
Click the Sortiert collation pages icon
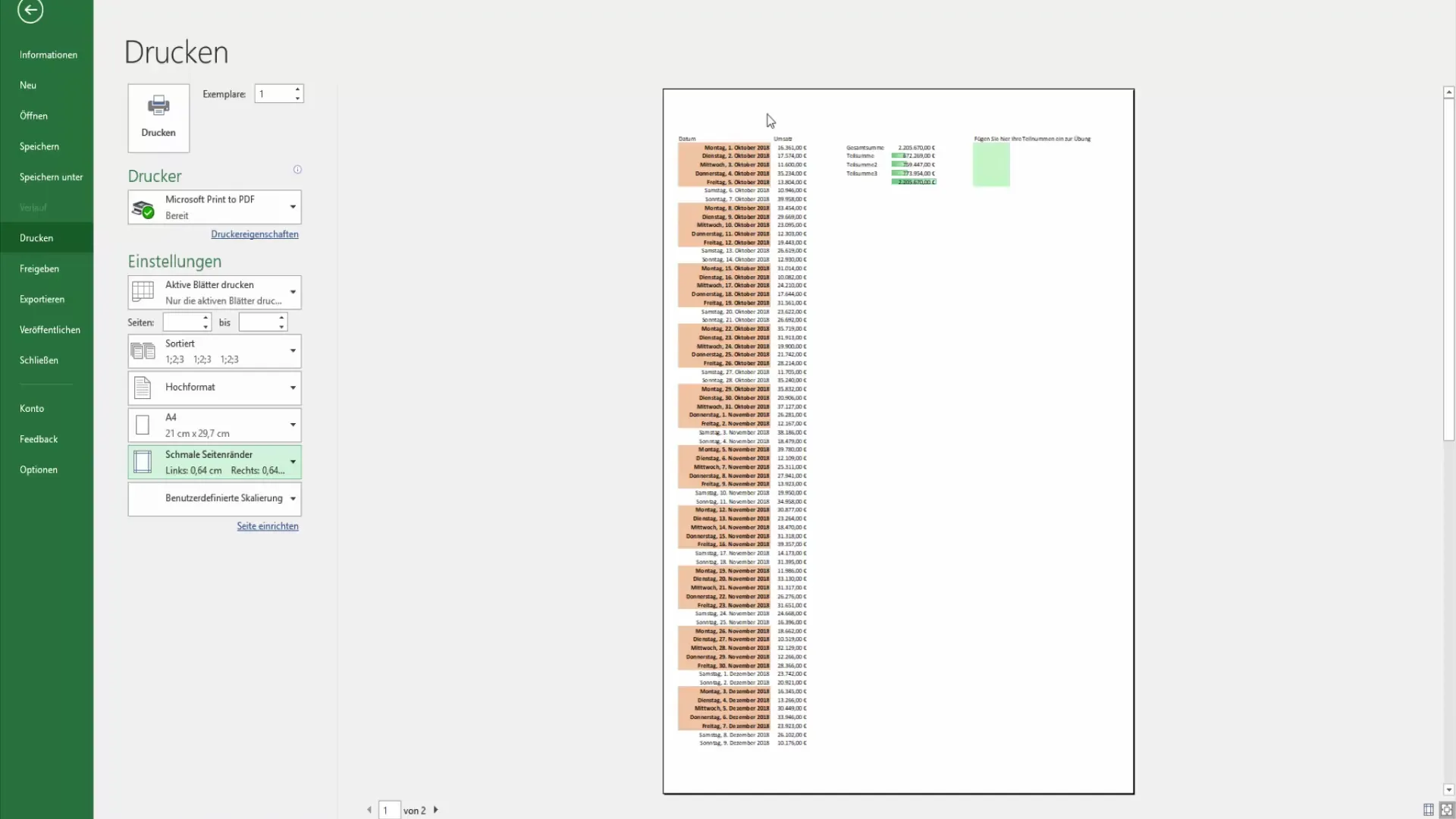(143, 351)
